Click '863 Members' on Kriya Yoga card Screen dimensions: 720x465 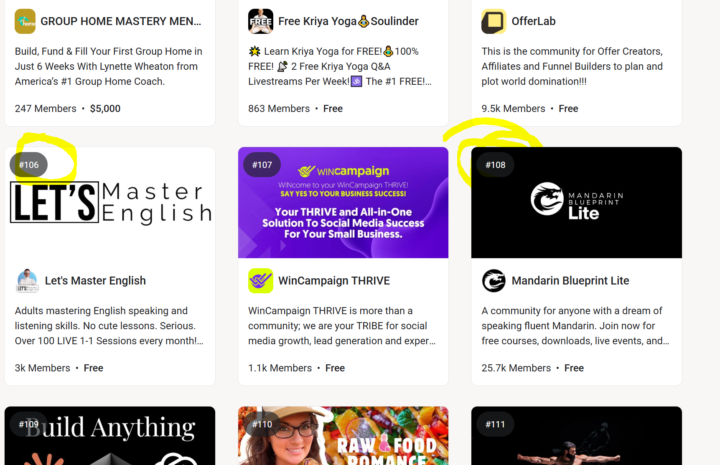279,109
